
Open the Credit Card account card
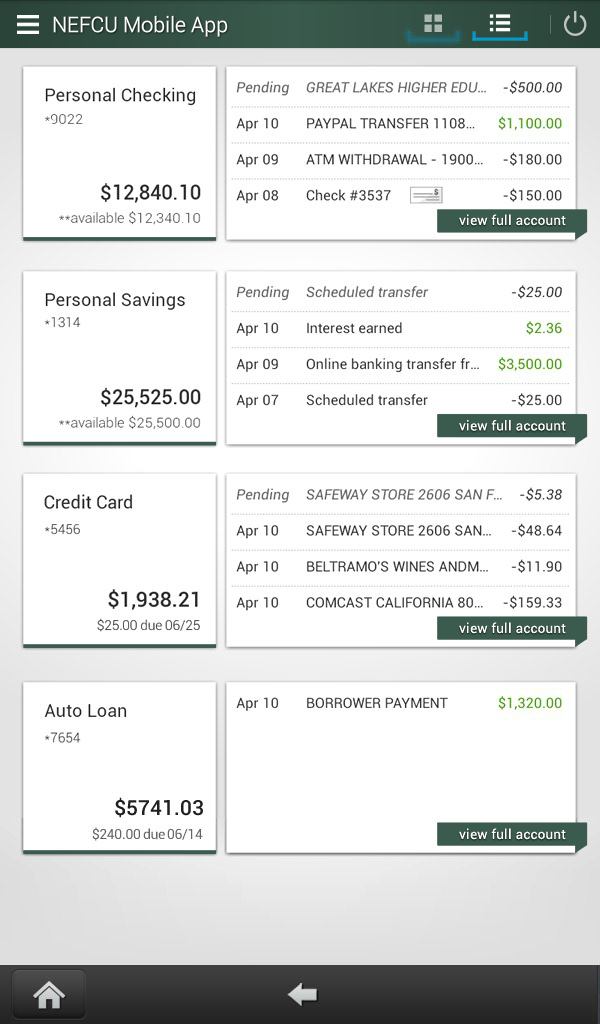coord(119,560)
